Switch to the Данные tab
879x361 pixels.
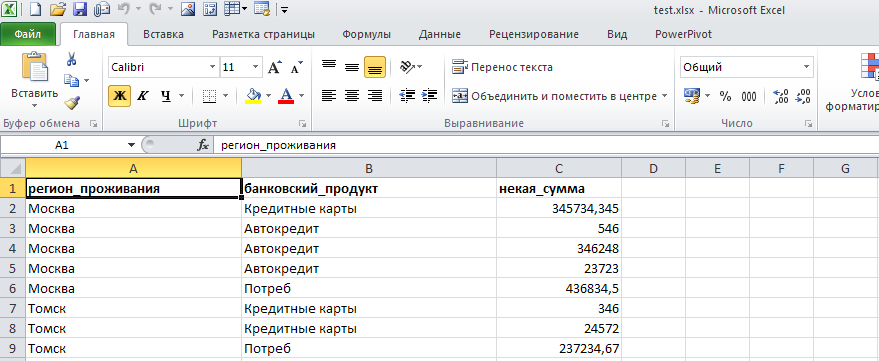pyautogui.click(x=440, y=34)
